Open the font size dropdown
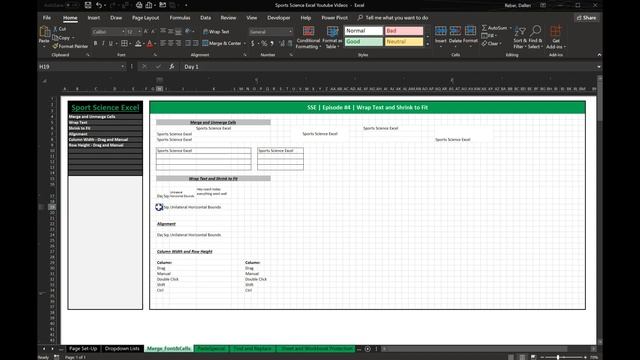640x360 pixels. (139, 32)
